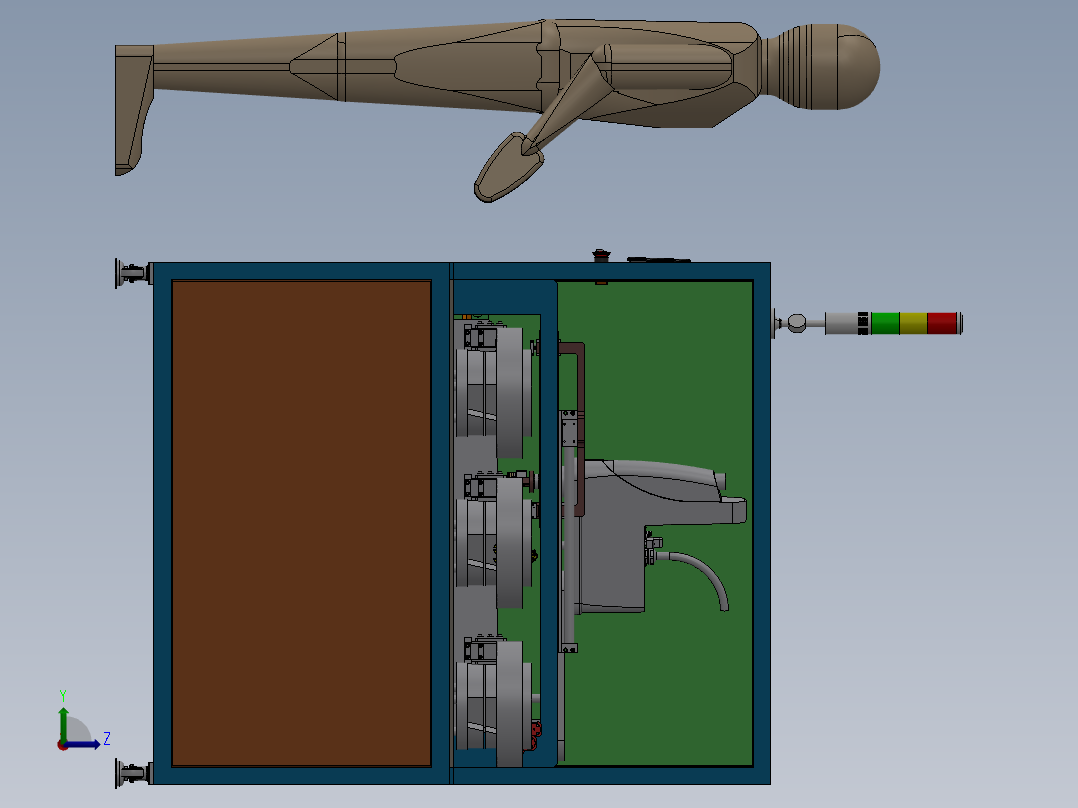
Task: Click the yellow segment of signal tower light
Action: pyautogui.click(x=913, y=323)
